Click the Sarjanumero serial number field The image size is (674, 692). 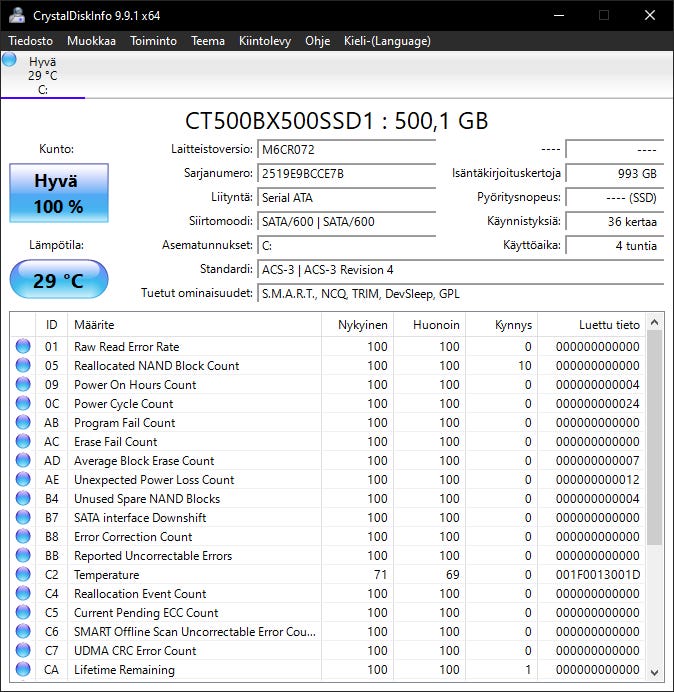(346, 173)
